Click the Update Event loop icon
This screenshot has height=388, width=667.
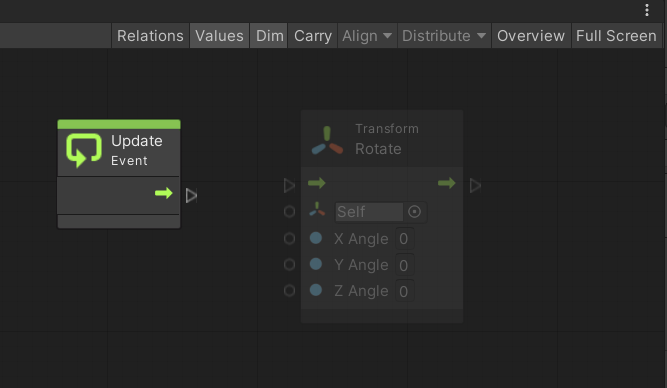(84, 151)
